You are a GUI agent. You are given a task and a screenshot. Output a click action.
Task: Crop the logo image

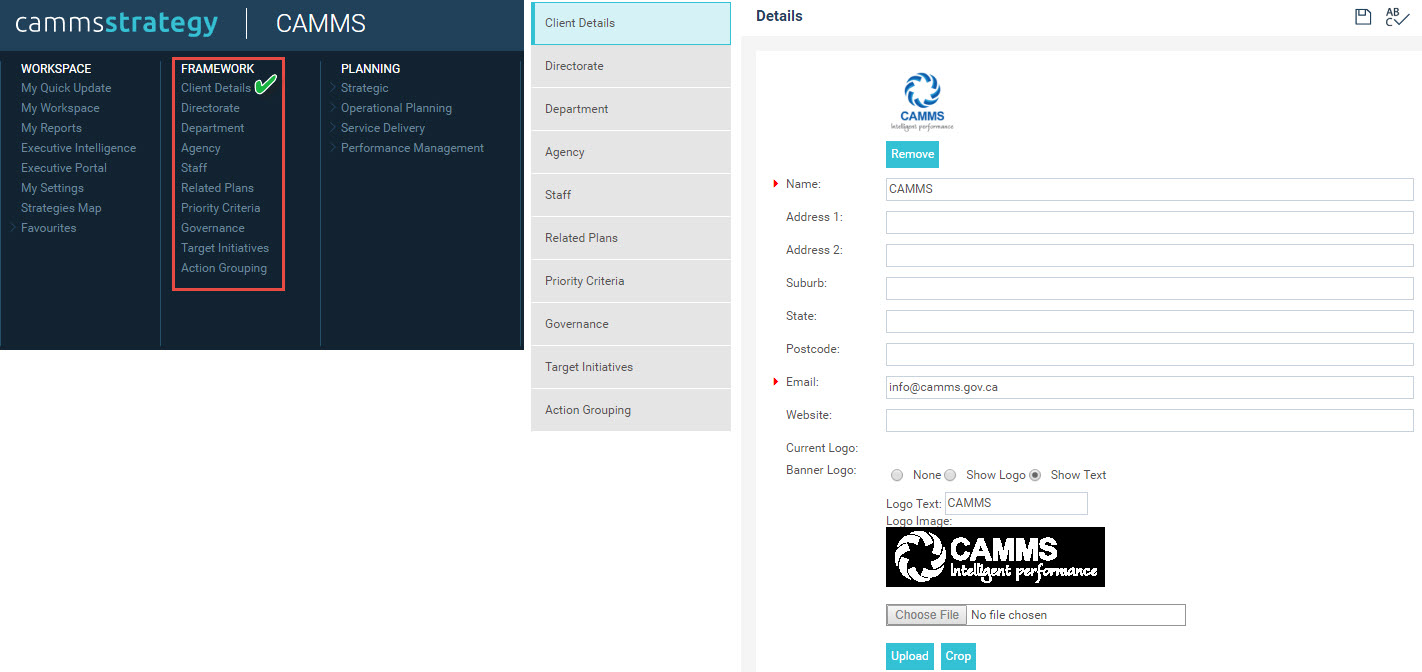tap(958, 656)
